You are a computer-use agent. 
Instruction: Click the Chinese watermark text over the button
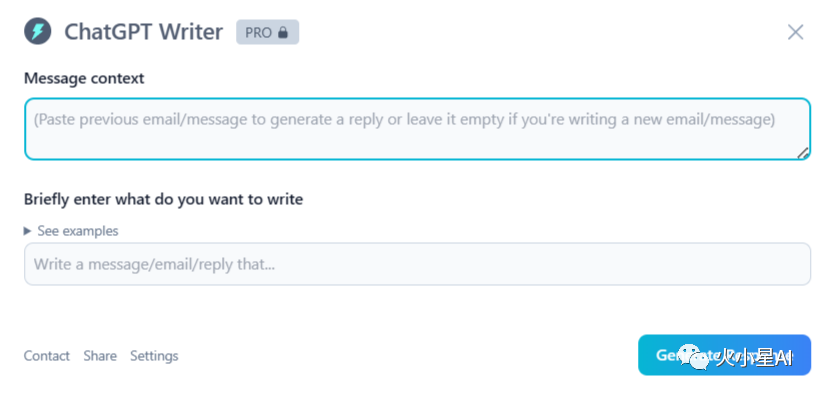(x=754, y=358)
